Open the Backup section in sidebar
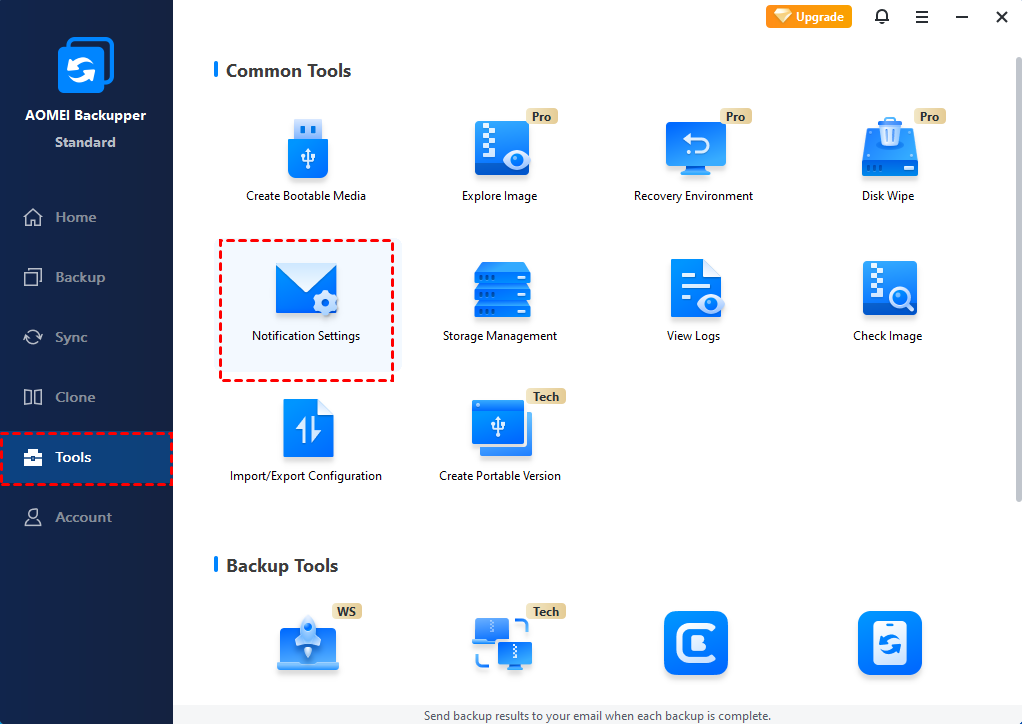Image resolution: width=1022 pixels, height=724 pixels. tap(86, 277)
